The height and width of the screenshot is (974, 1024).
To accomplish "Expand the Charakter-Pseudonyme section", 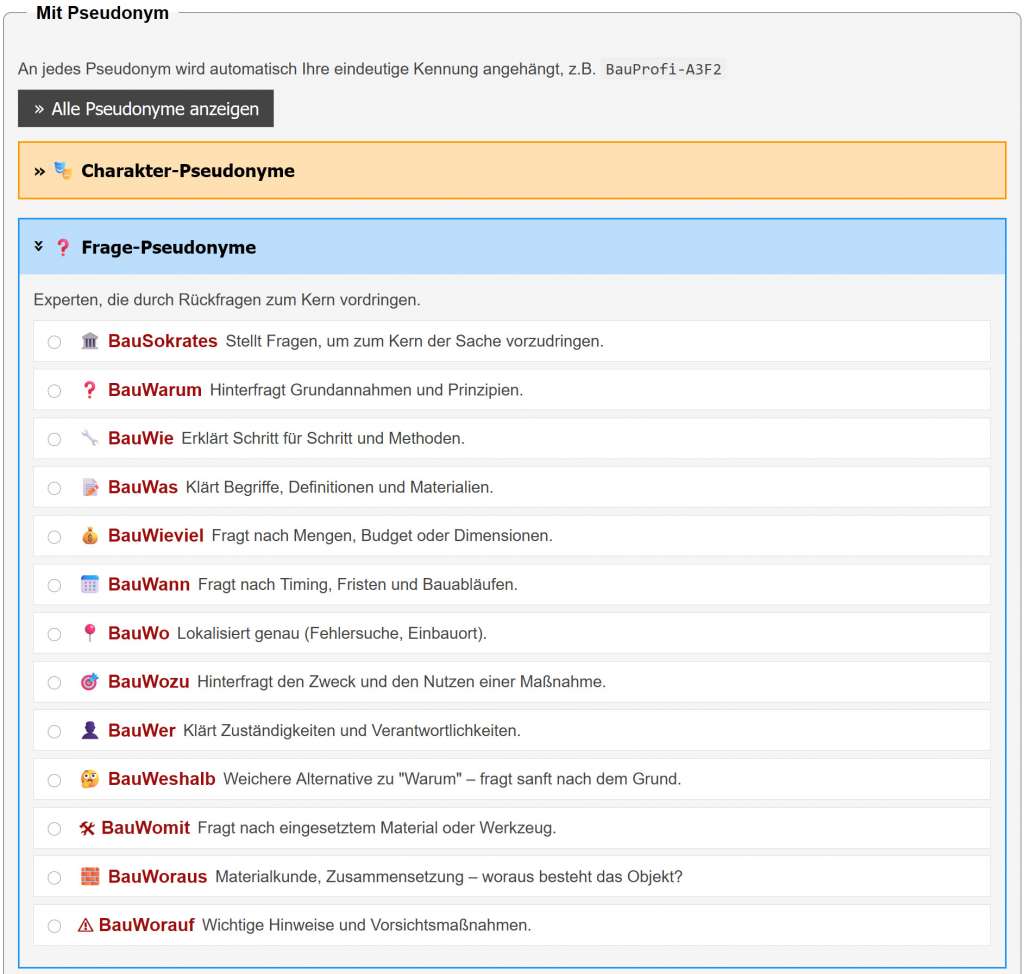I will tap(187, 171).
